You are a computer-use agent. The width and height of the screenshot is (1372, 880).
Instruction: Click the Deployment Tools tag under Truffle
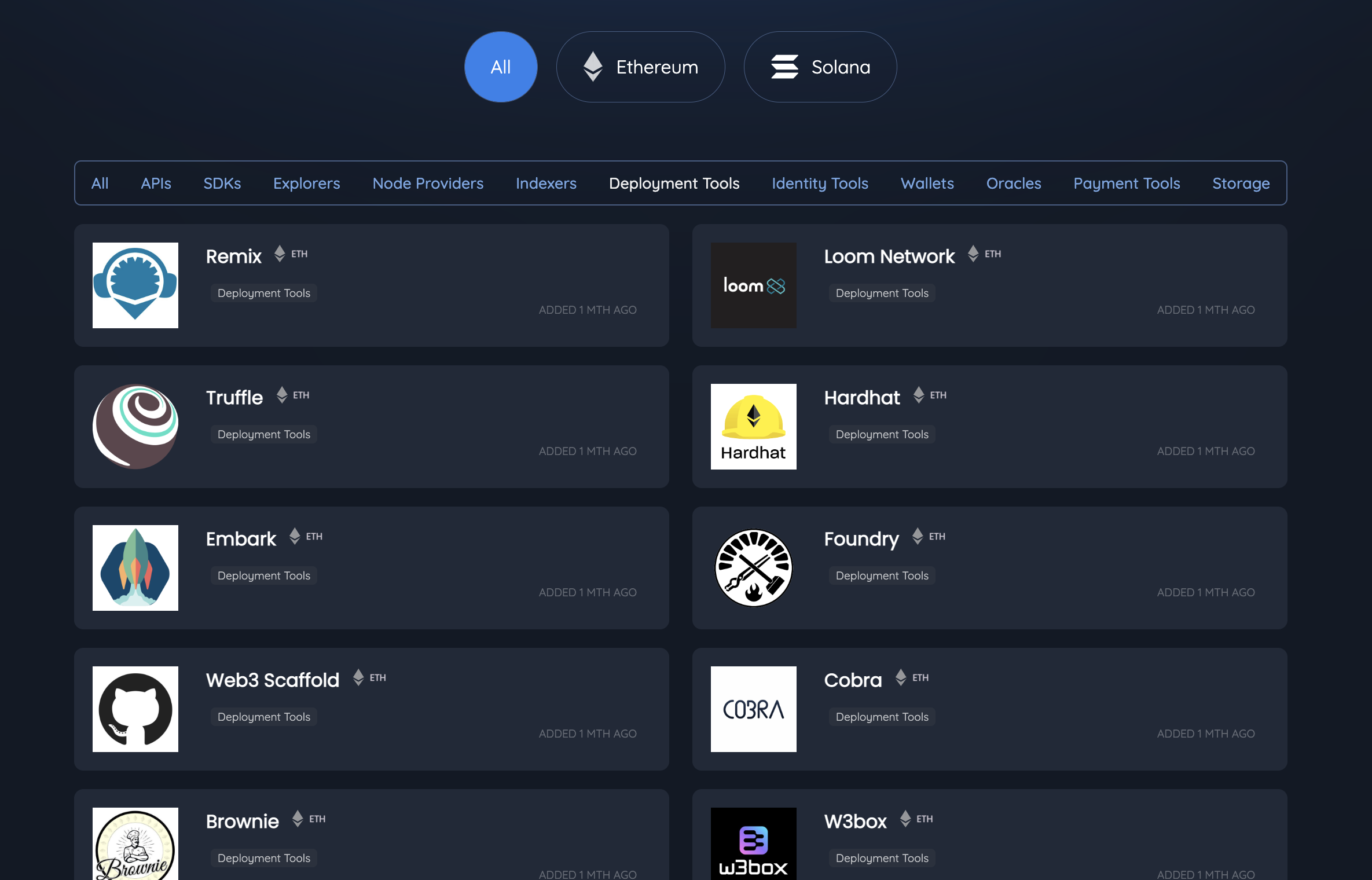click(264, 434)
